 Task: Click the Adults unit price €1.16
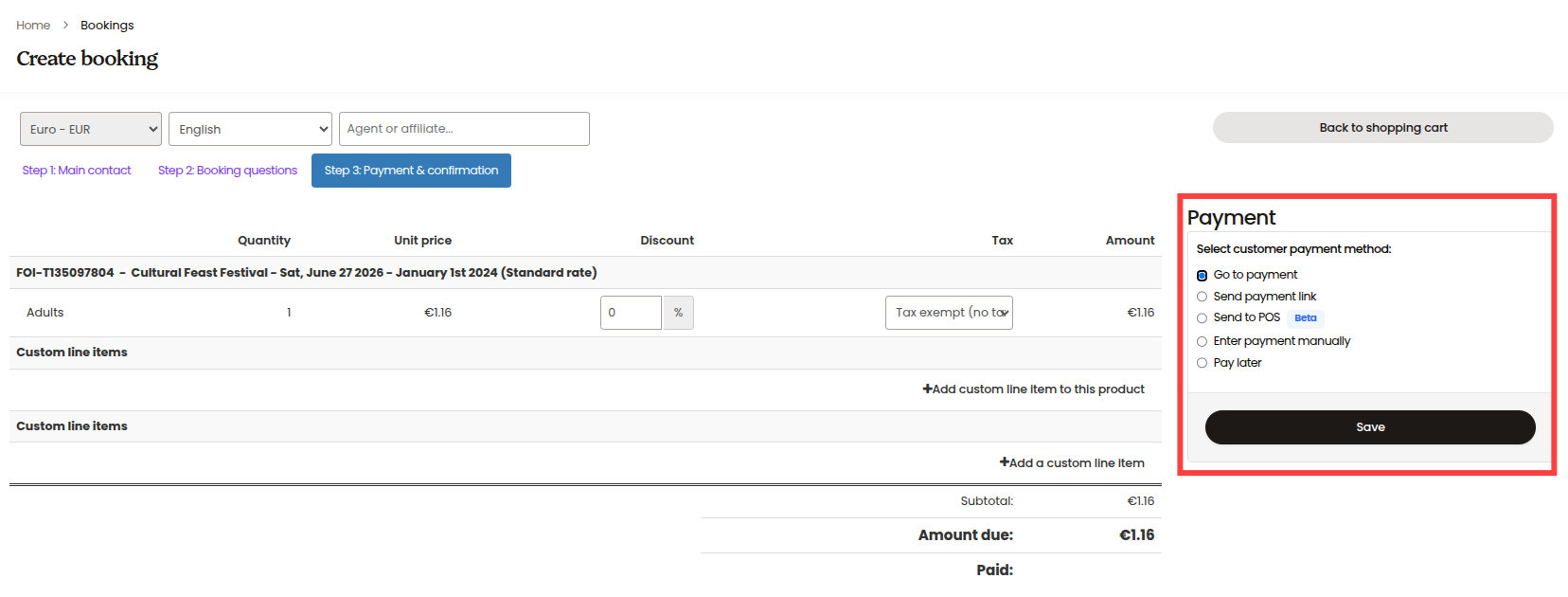(x=437, y=313)
